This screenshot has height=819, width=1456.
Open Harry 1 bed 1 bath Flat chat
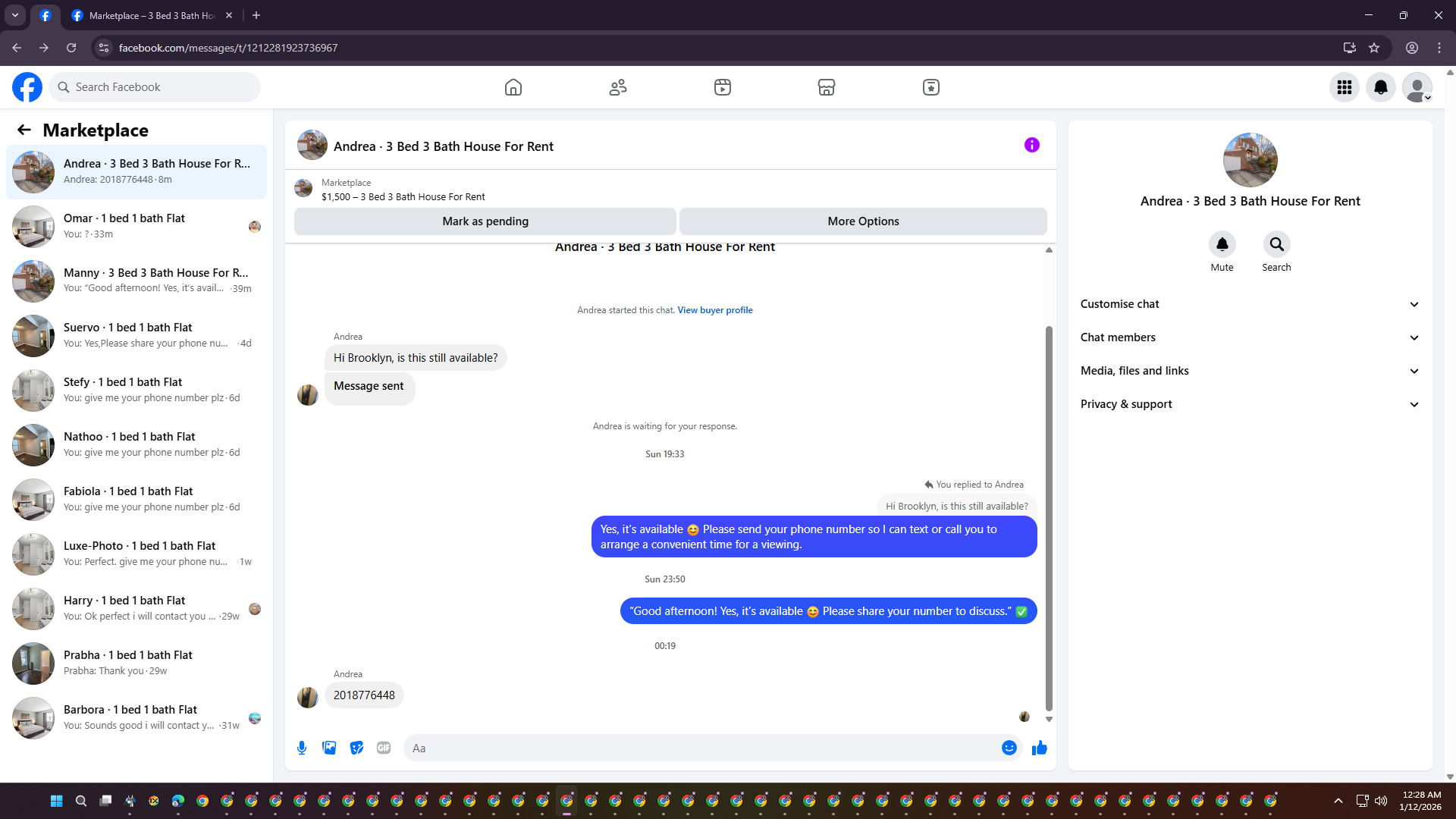[136, 609]
